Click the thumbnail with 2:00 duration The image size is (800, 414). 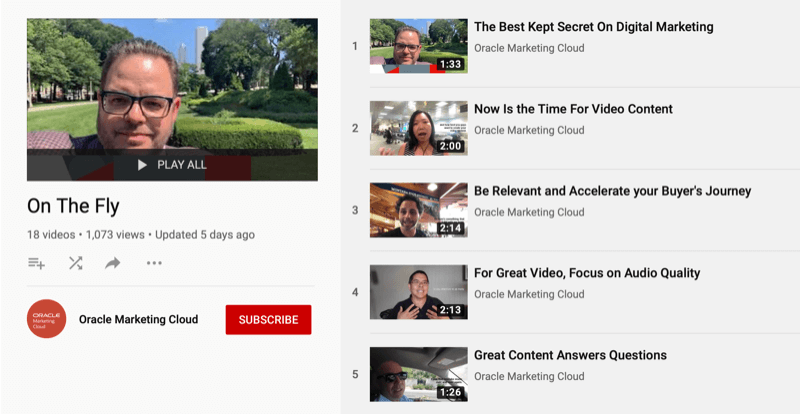[418, 128]
